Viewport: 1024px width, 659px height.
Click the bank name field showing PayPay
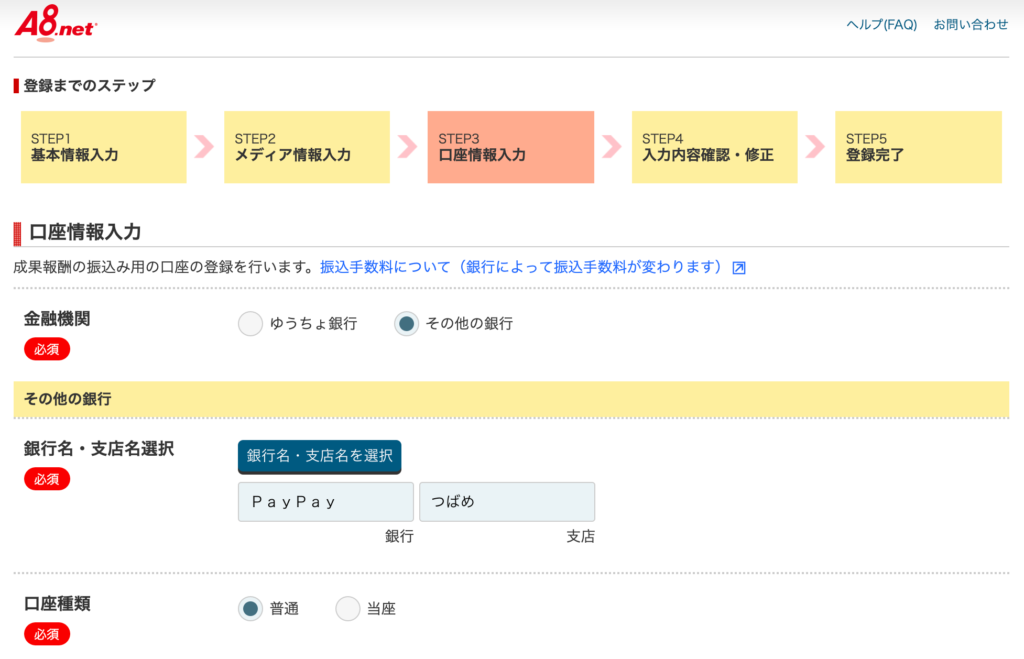(x=325, y=502)
